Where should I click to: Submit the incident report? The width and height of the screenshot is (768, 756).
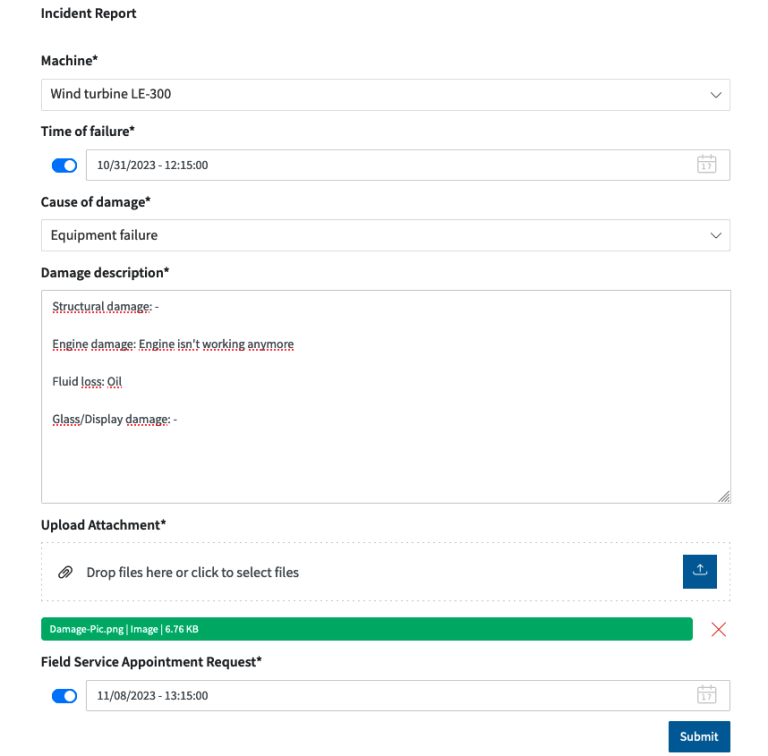(x=699, y=737)
